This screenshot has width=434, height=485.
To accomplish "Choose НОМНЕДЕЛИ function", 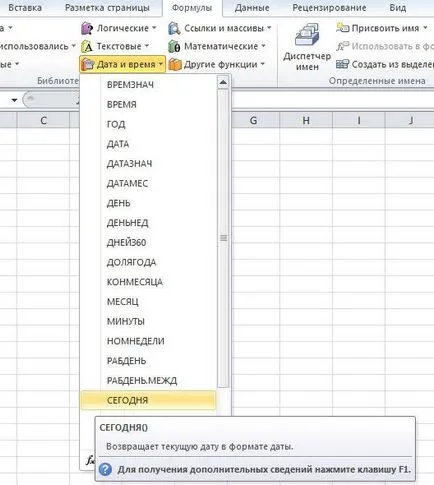I will pos(149,341).
